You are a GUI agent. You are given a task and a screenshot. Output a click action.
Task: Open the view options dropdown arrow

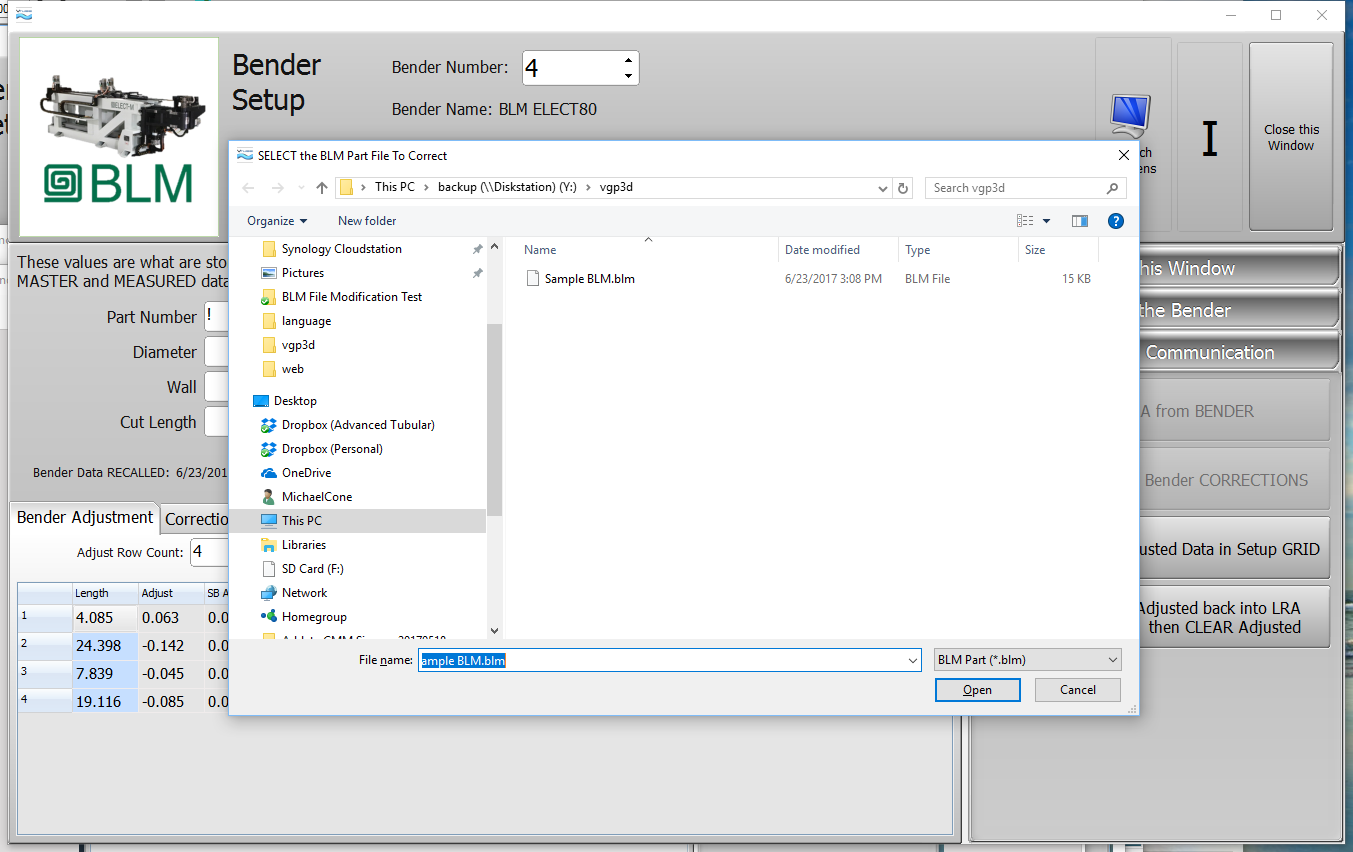click(1047, 221)
